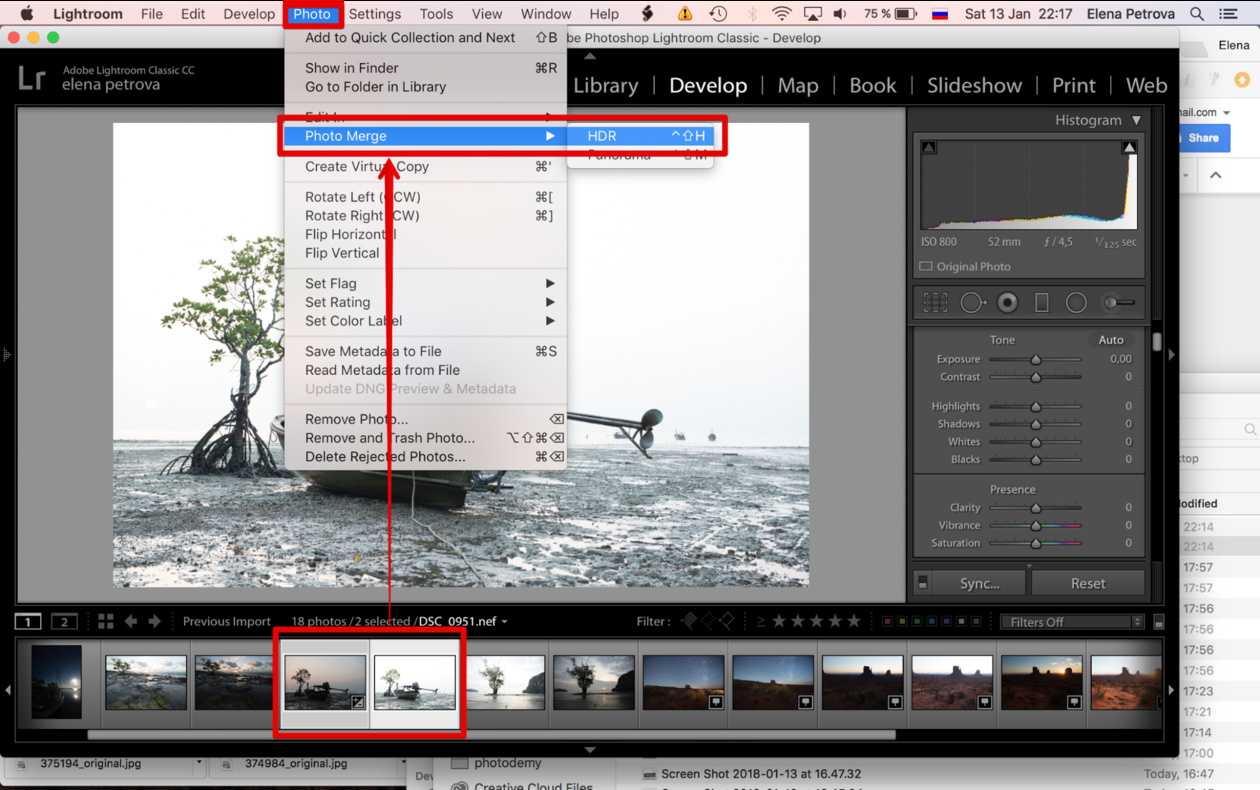Click the main window '1' display button
Viewport: 1260px width, 790px height.
(x=28, y=622)
